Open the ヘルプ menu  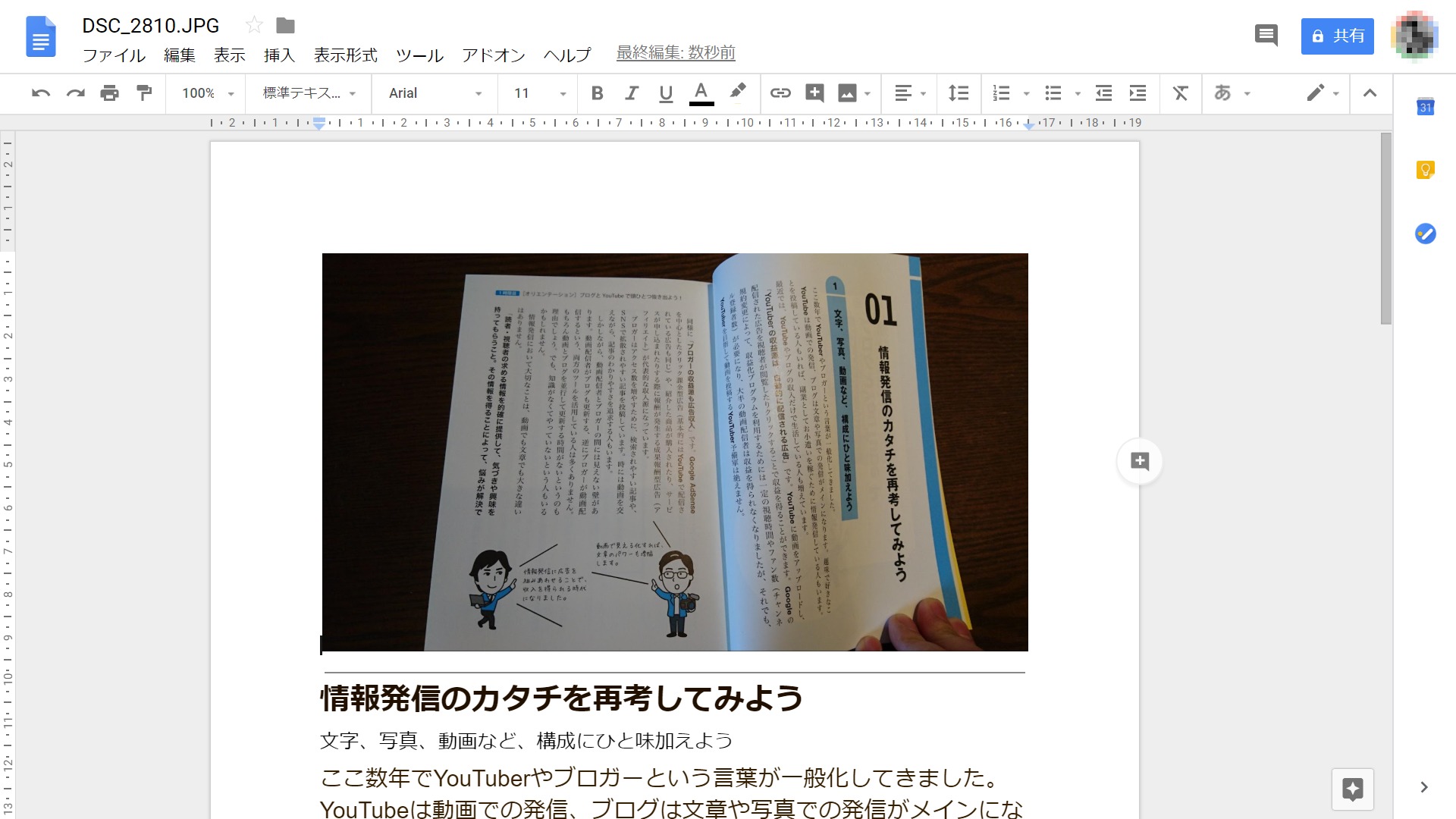pos(567,55)
